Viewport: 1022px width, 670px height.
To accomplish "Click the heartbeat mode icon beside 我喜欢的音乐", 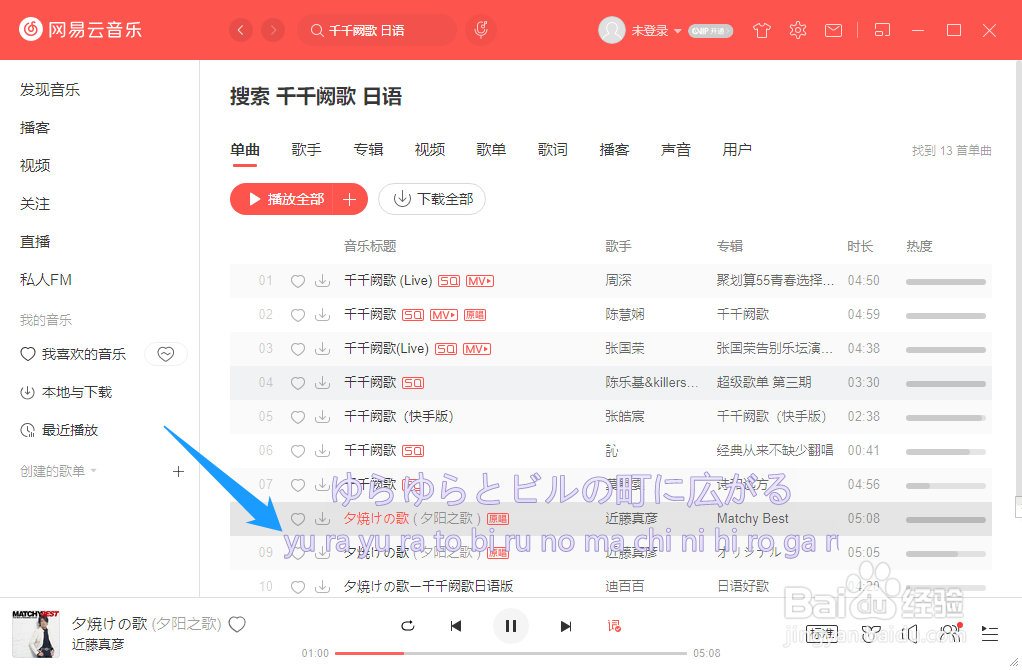I will pyautogui.click(x=166, y=354).
